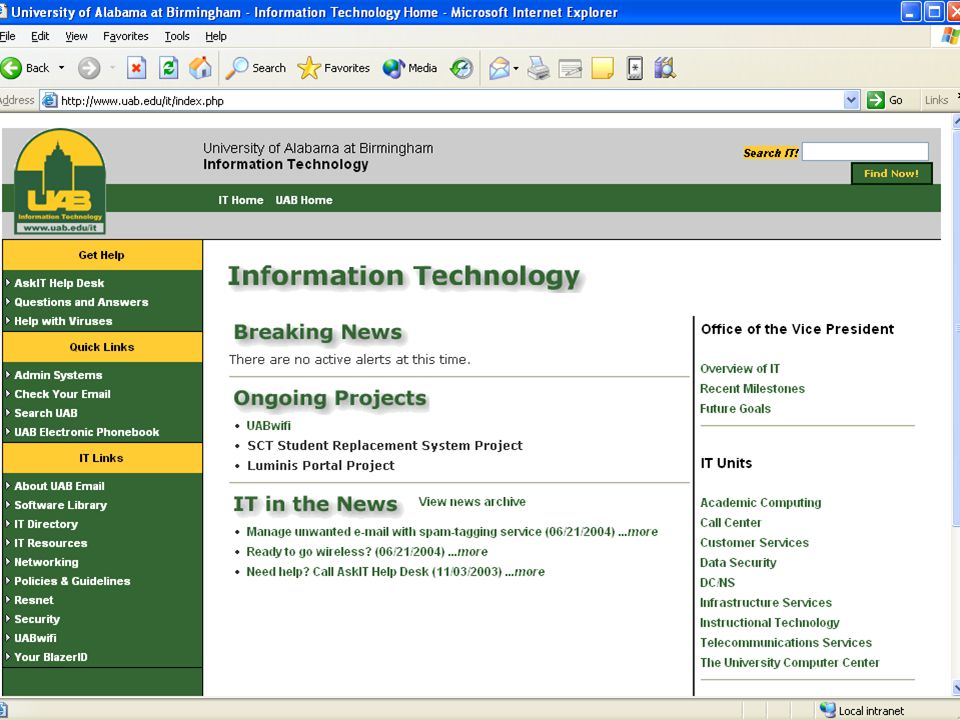Open Telecommunications Services link
This screenshot has height=720, width=960.
coord(786,642)
